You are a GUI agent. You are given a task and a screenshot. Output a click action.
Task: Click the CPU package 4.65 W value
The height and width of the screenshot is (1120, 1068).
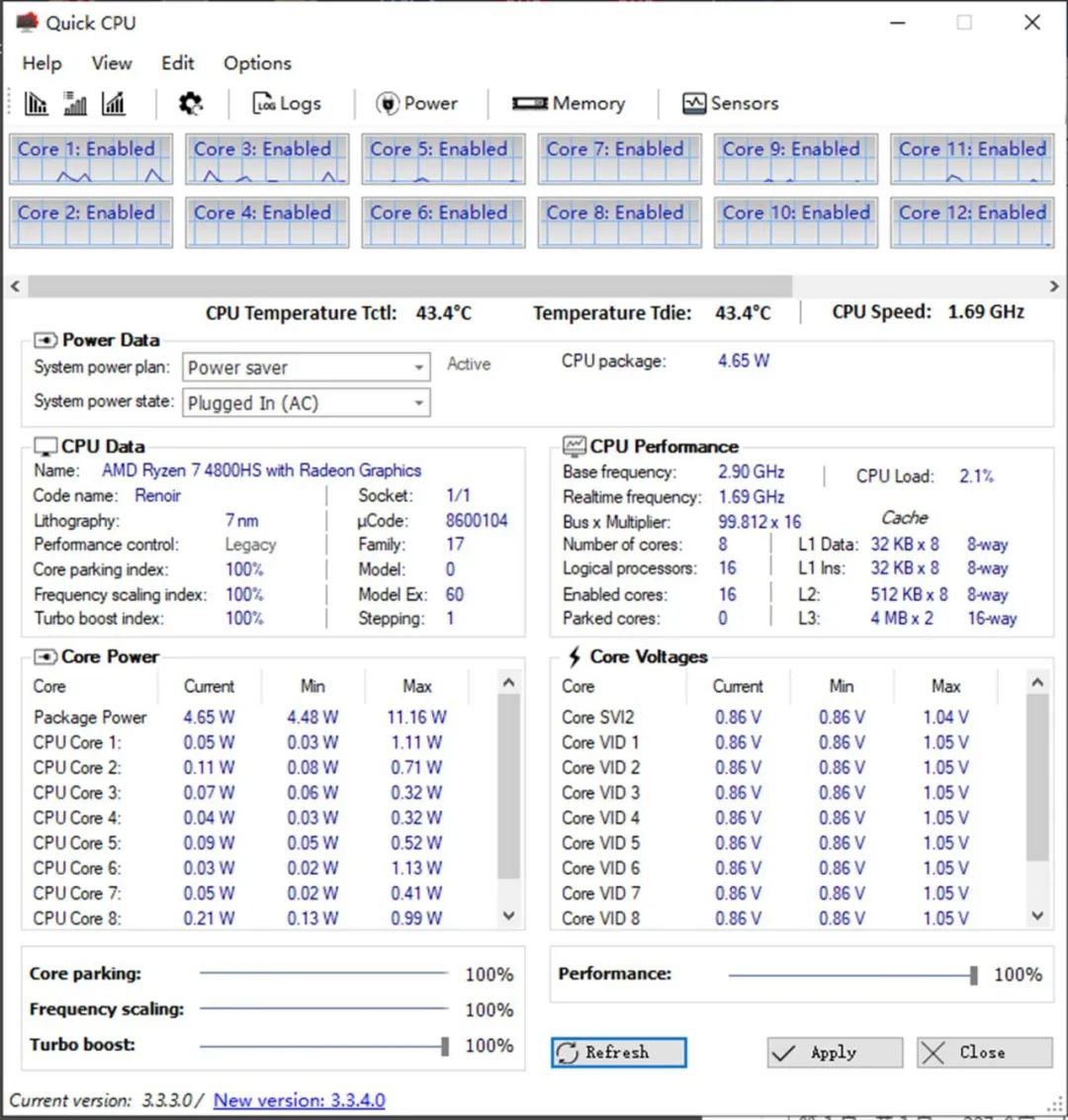(x=744, y=361)
